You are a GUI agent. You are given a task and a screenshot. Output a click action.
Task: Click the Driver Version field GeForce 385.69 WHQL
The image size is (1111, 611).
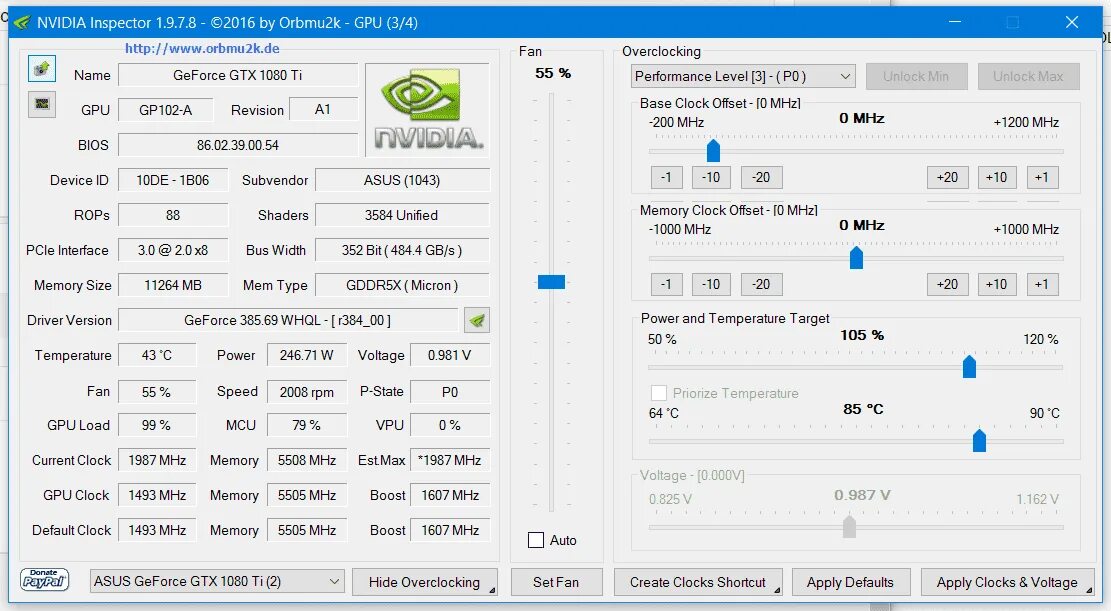pos(288,320)
